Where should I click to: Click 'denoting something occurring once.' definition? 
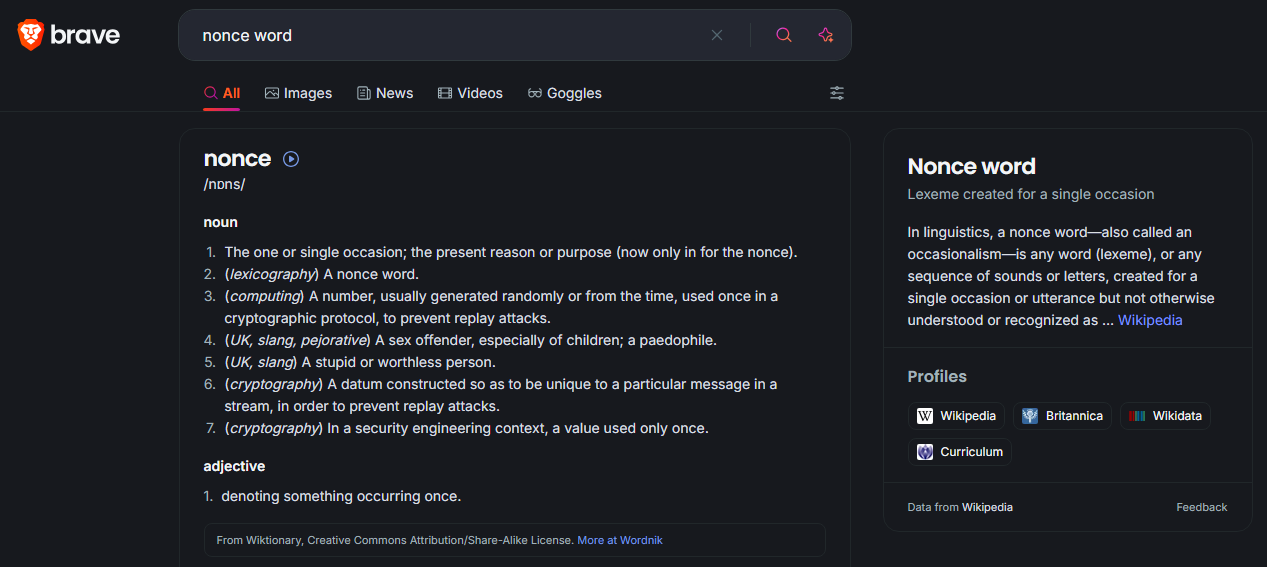tap(341, 496)
